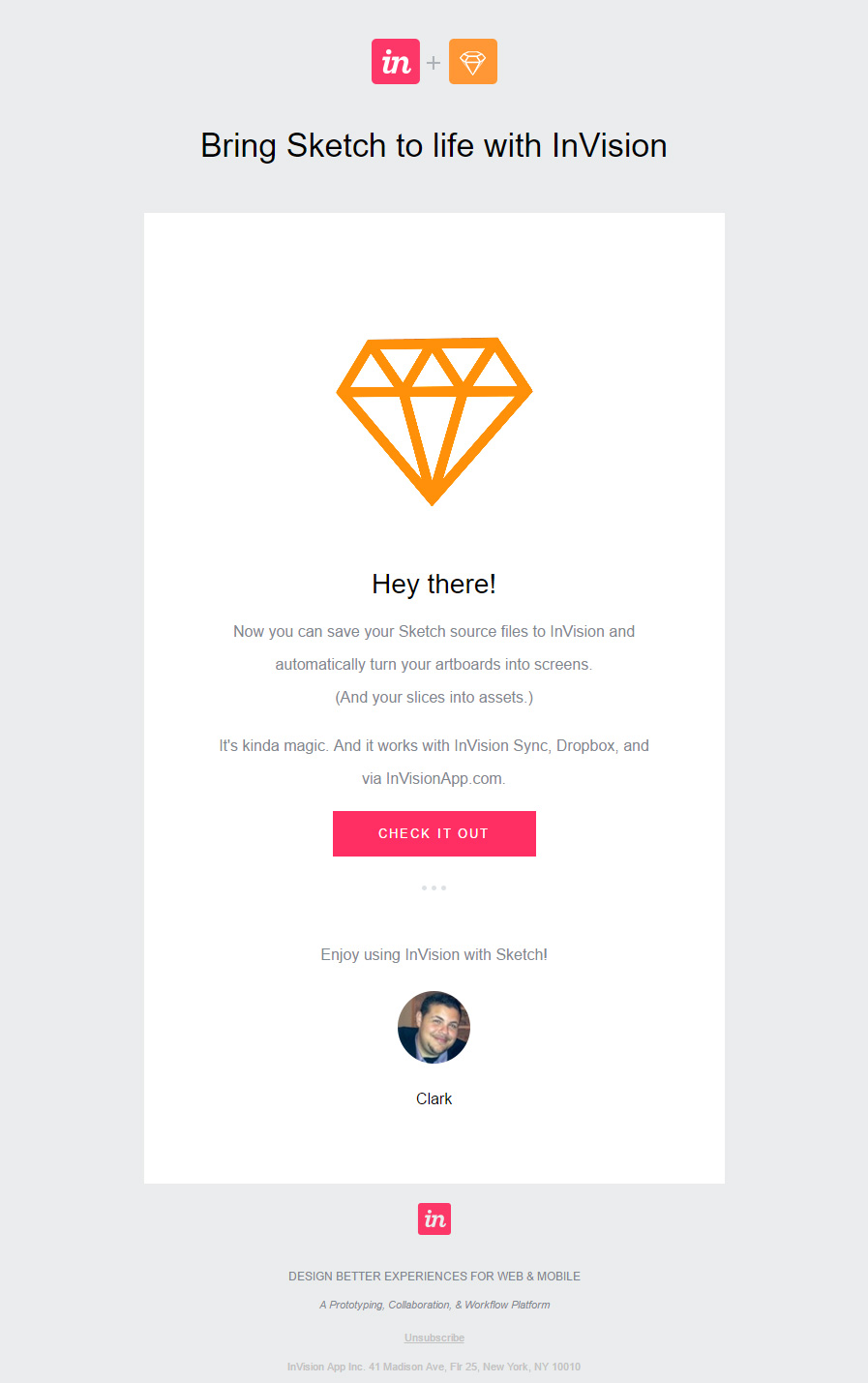Click the name Clark under the photo

(434, 1098)
